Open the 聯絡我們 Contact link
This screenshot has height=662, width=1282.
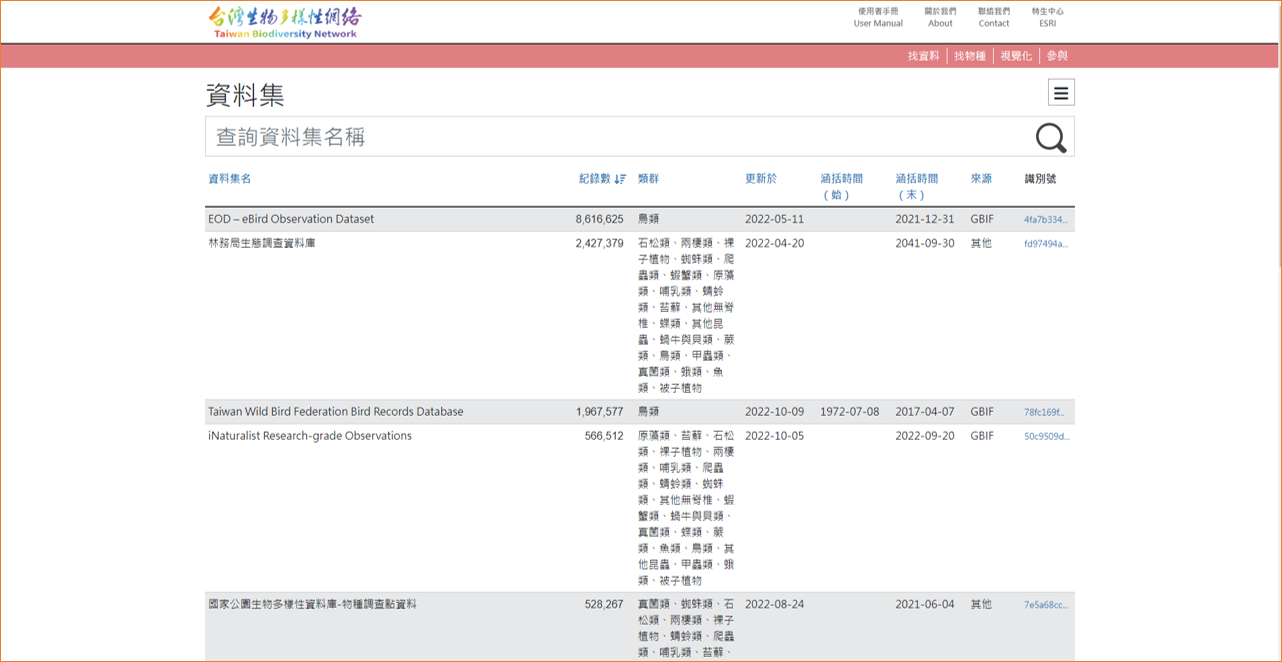click(994, 17)
